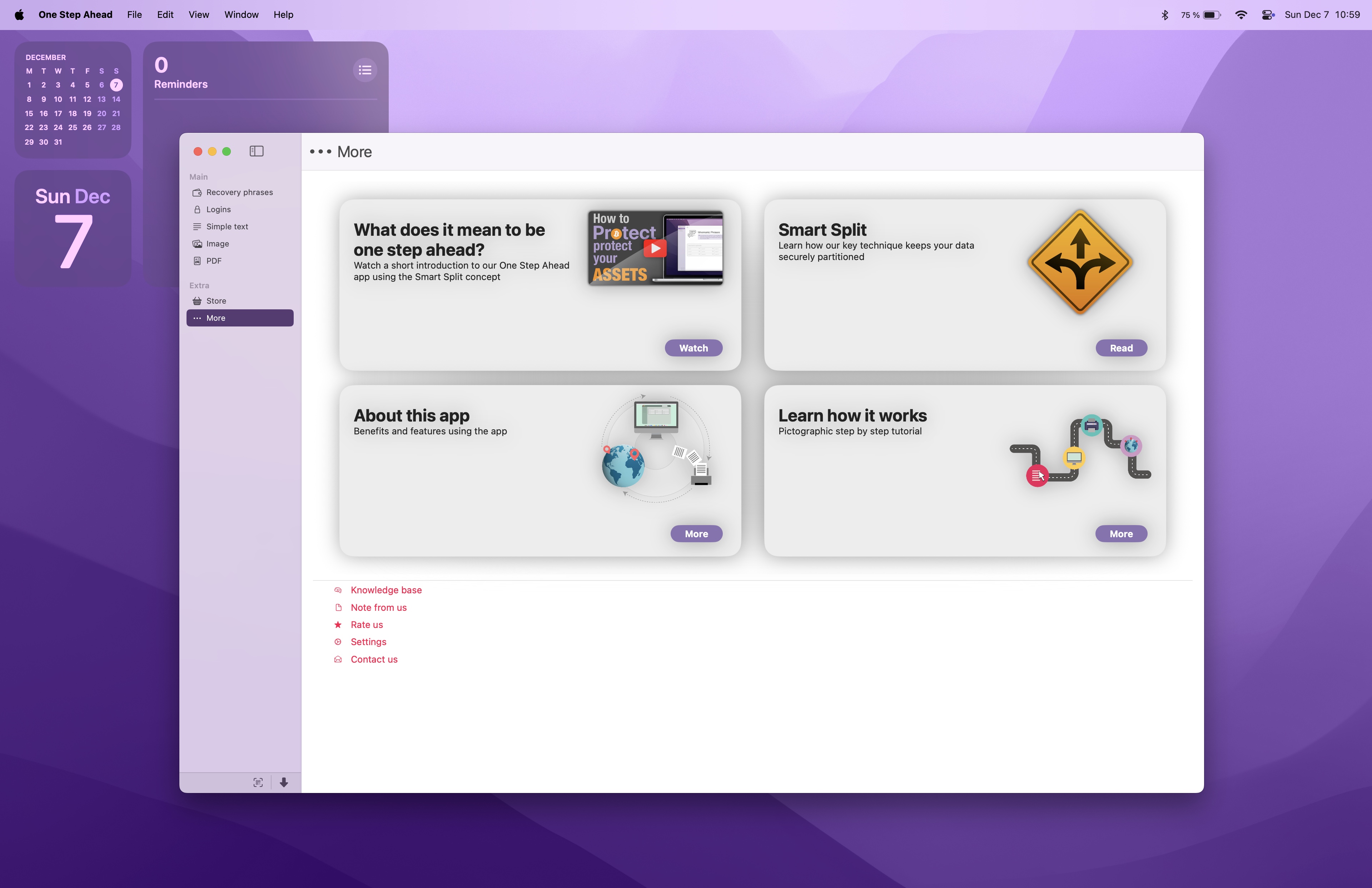
Task: Click the download arrow in the bottom bar
Action: click(284, 783)
